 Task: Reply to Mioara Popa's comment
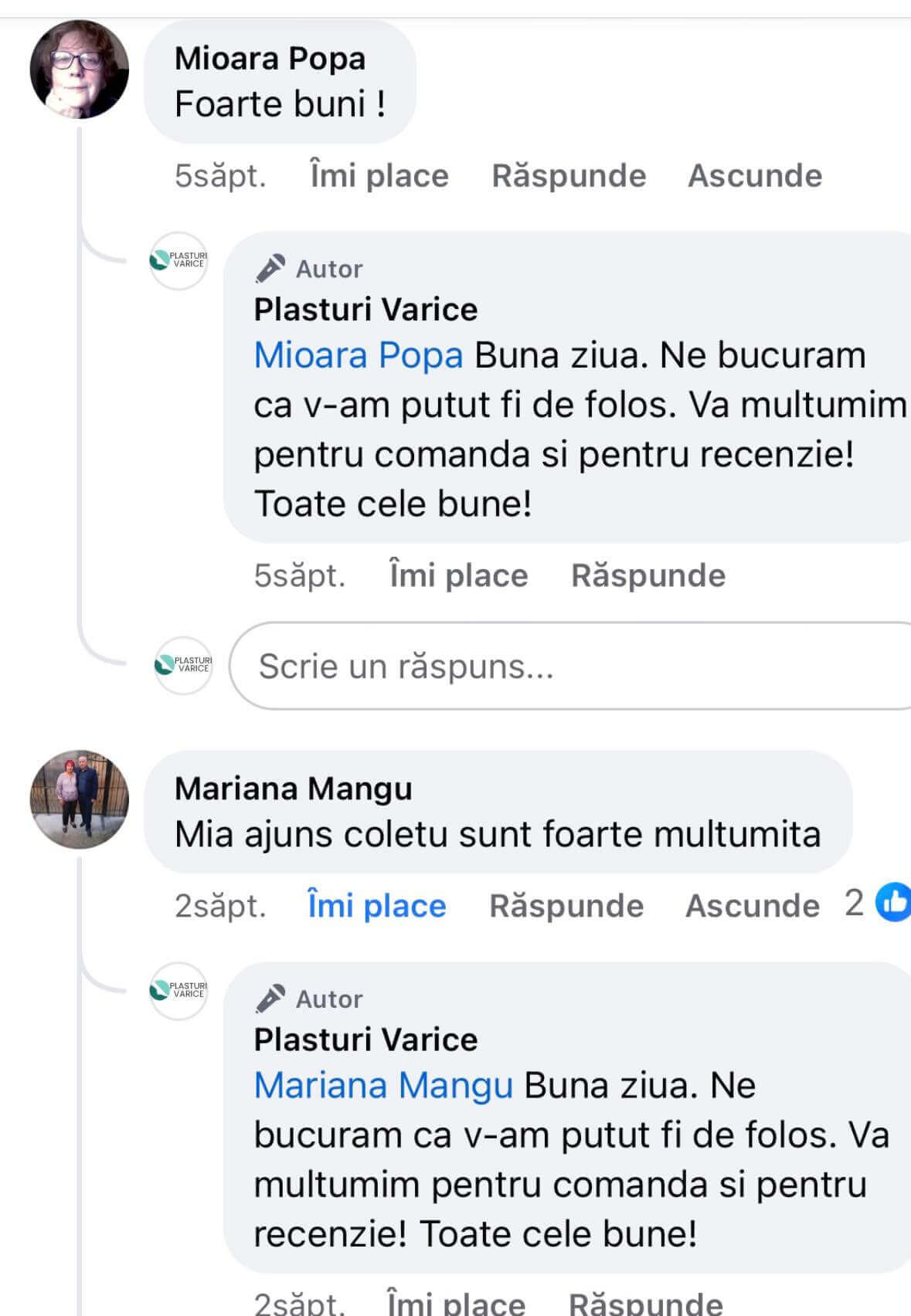(x=569, y=175)
